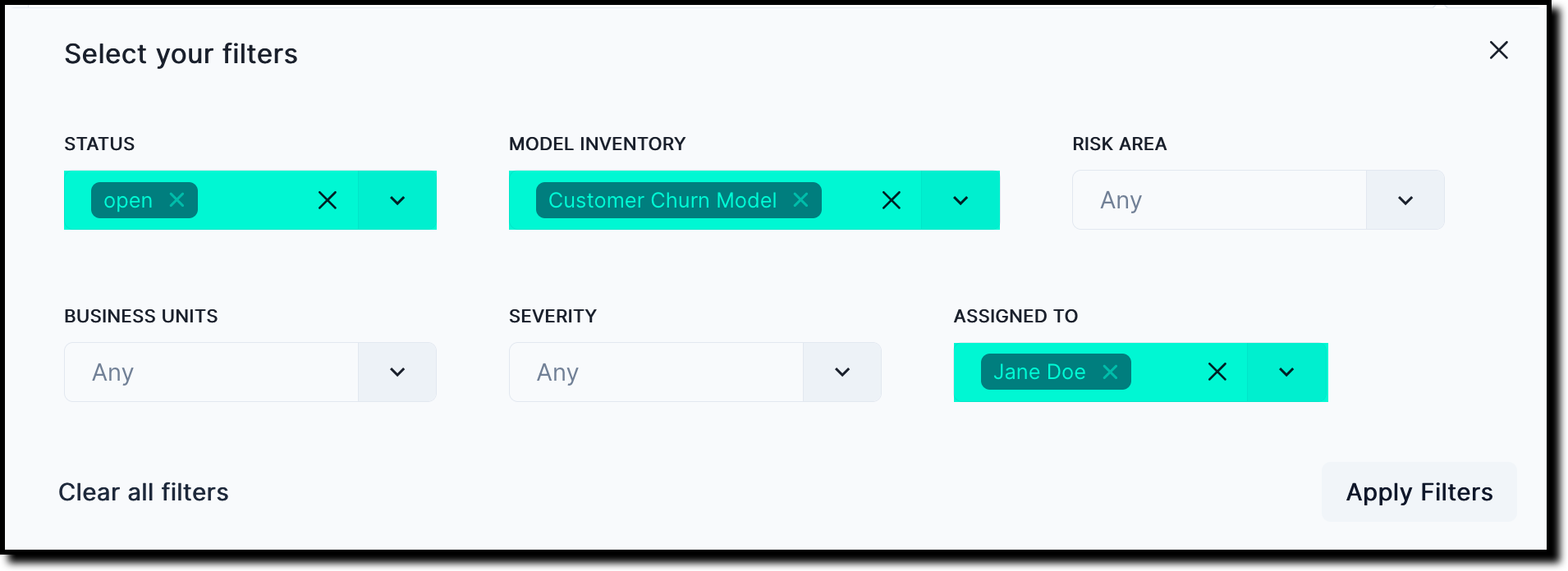Expand the Assigned To dropdown

(1286, 372)
